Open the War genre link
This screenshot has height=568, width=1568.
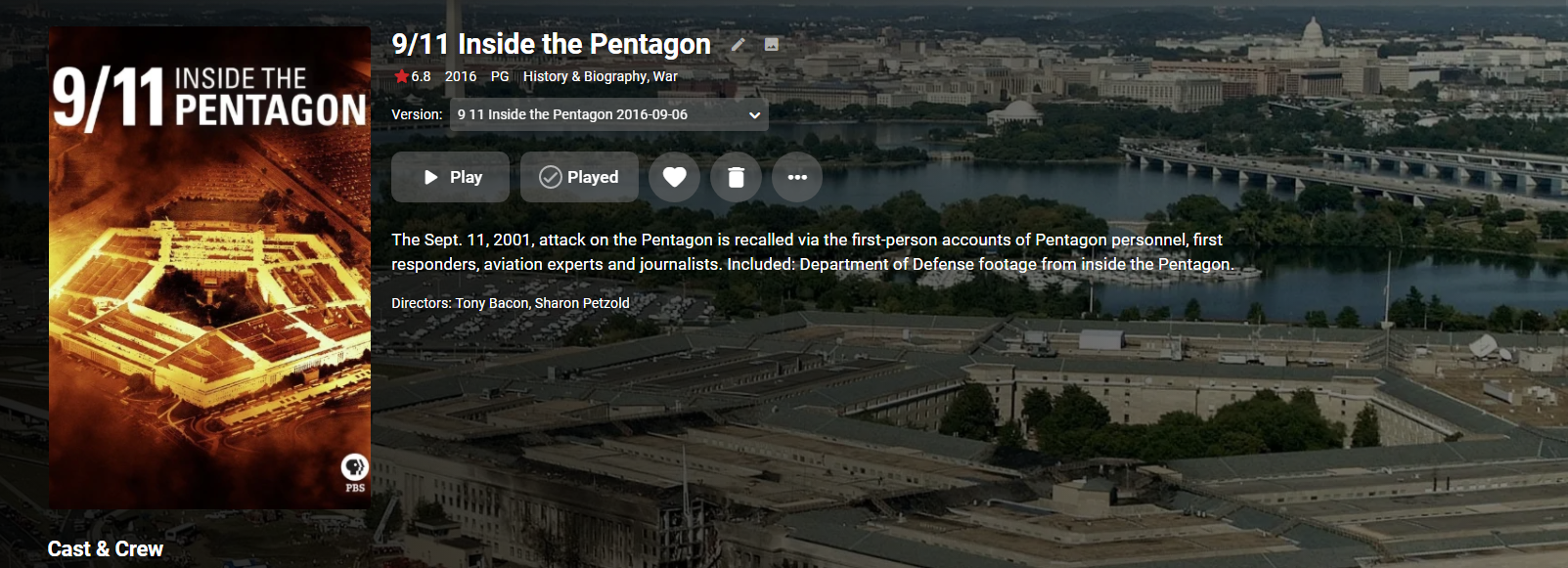665,76
